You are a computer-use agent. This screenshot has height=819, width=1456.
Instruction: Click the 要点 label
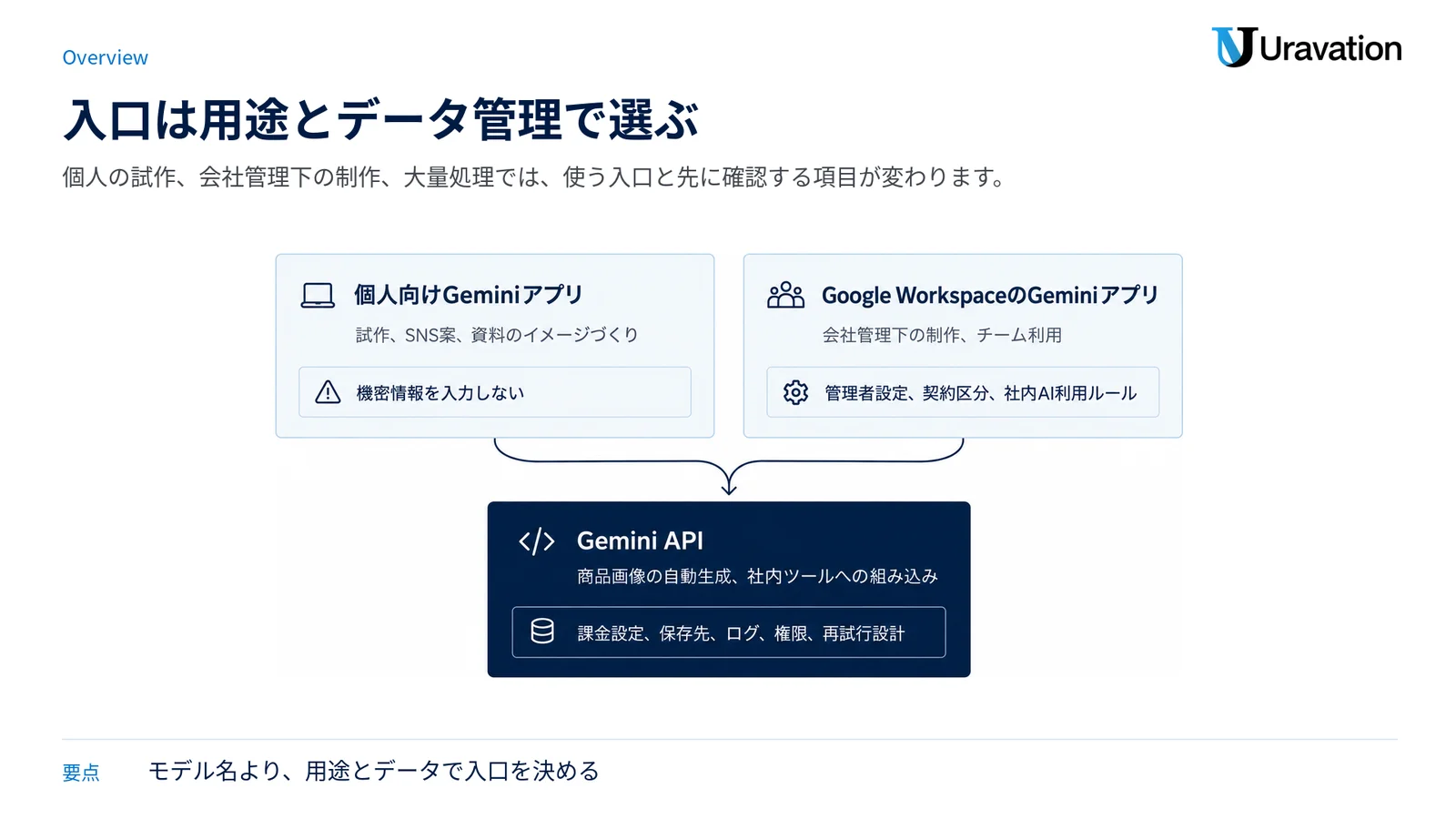pyautogui.click(x=81, y=773)
